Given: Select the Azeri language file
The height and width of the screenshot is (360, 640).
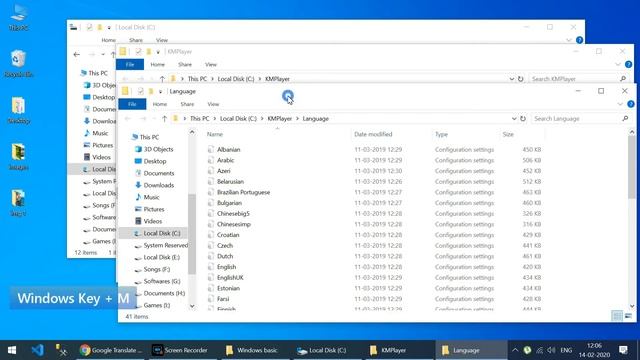Looking at the screenshot, I should pos(224,171).
